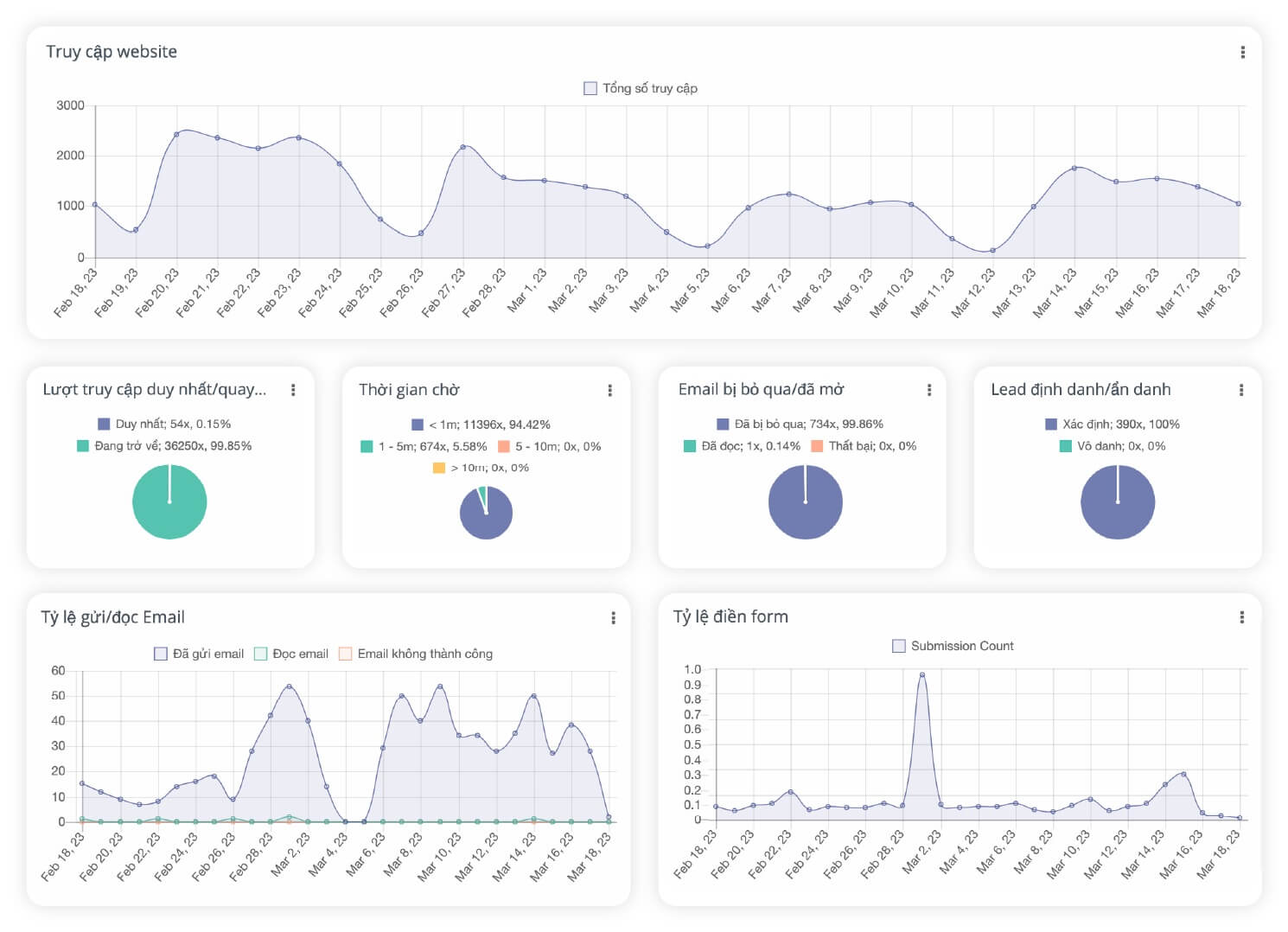
Task: Click the tall Mar 1 spike in form submission chart
Action: tap(922, 675)
